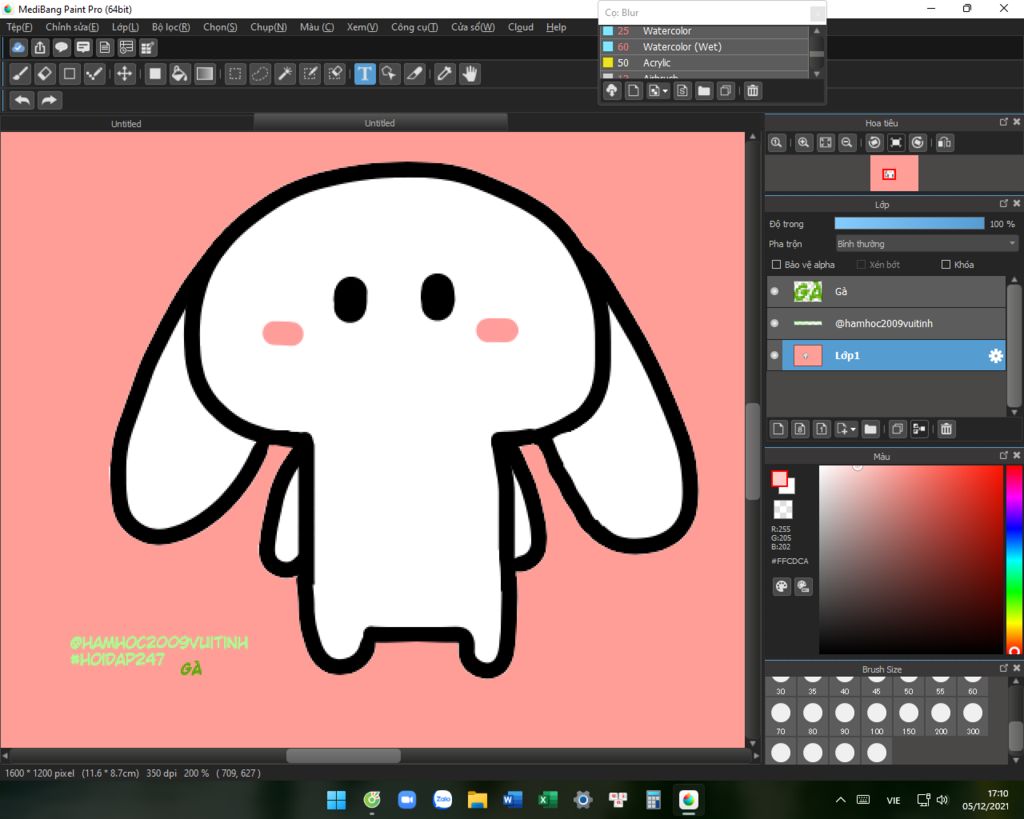Switch to the first Untitled tab
This screenshot has height=819, width=1024.
126,123
